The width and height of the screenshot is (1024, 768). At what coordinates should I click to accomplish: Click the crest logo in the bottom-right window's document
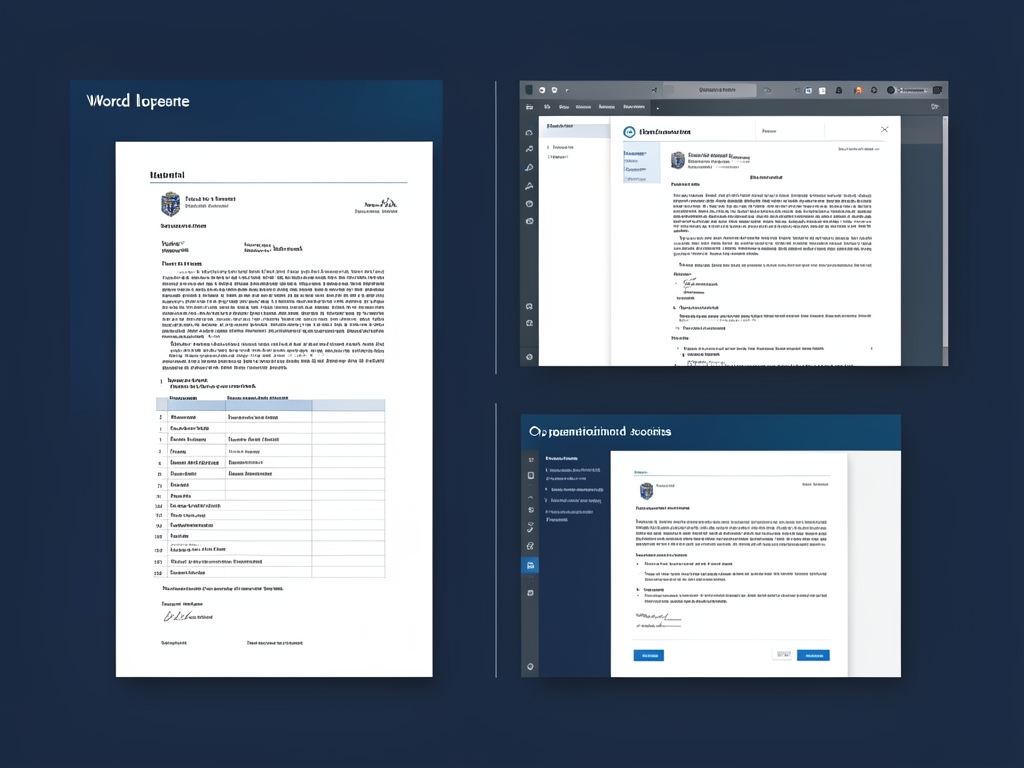[x=646, y=490]
